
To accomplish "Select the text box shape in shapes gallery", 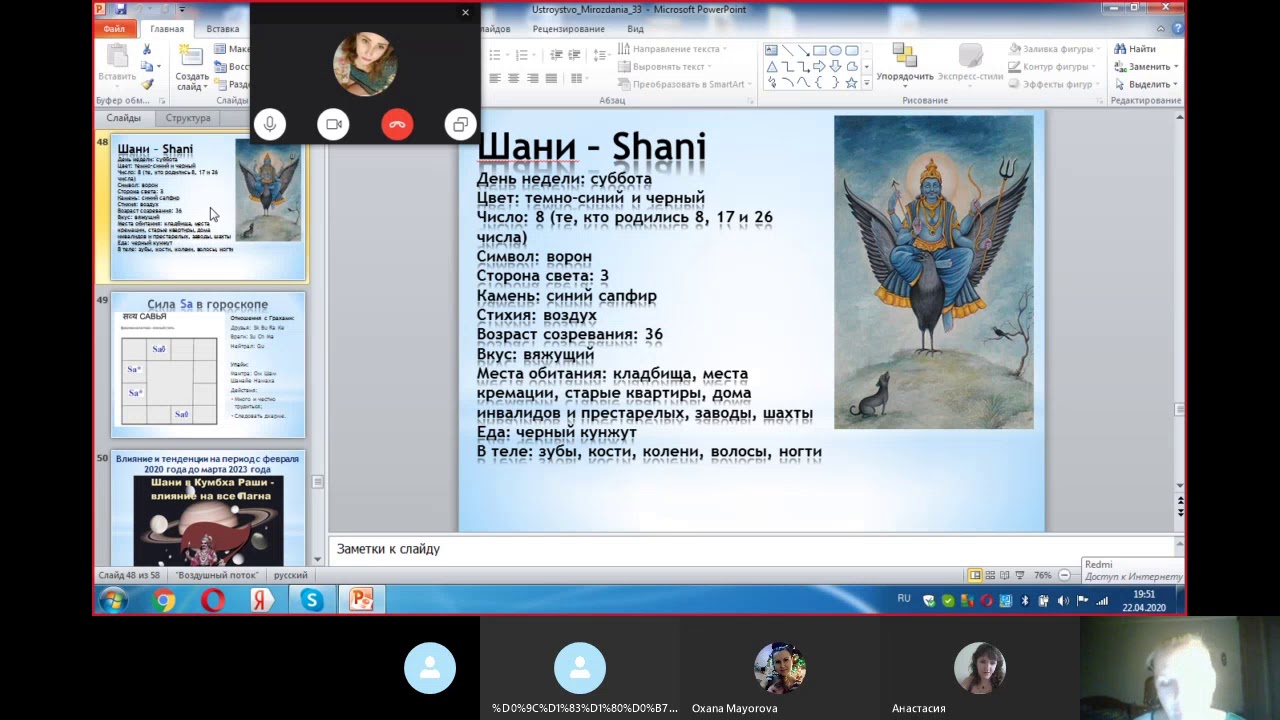I will coord(771,50).
